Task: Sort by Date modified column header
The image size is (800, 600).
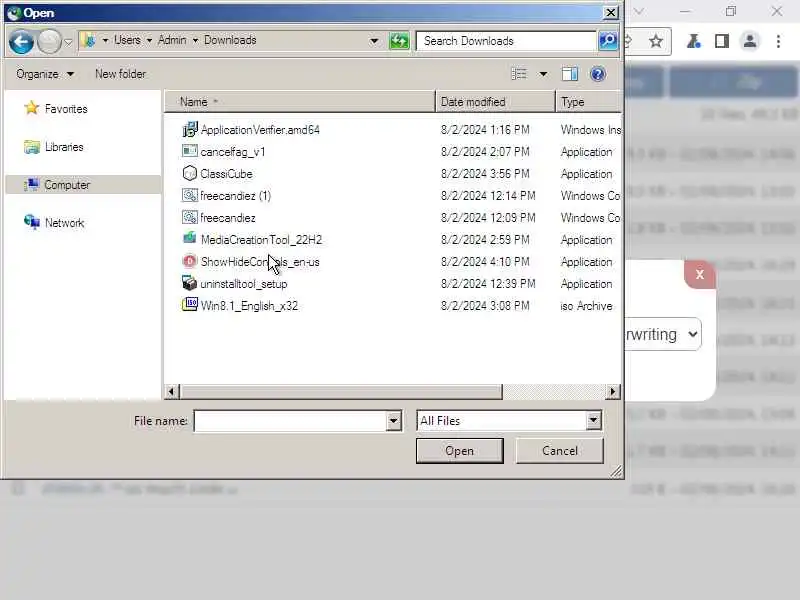Action: click(495, 102)
